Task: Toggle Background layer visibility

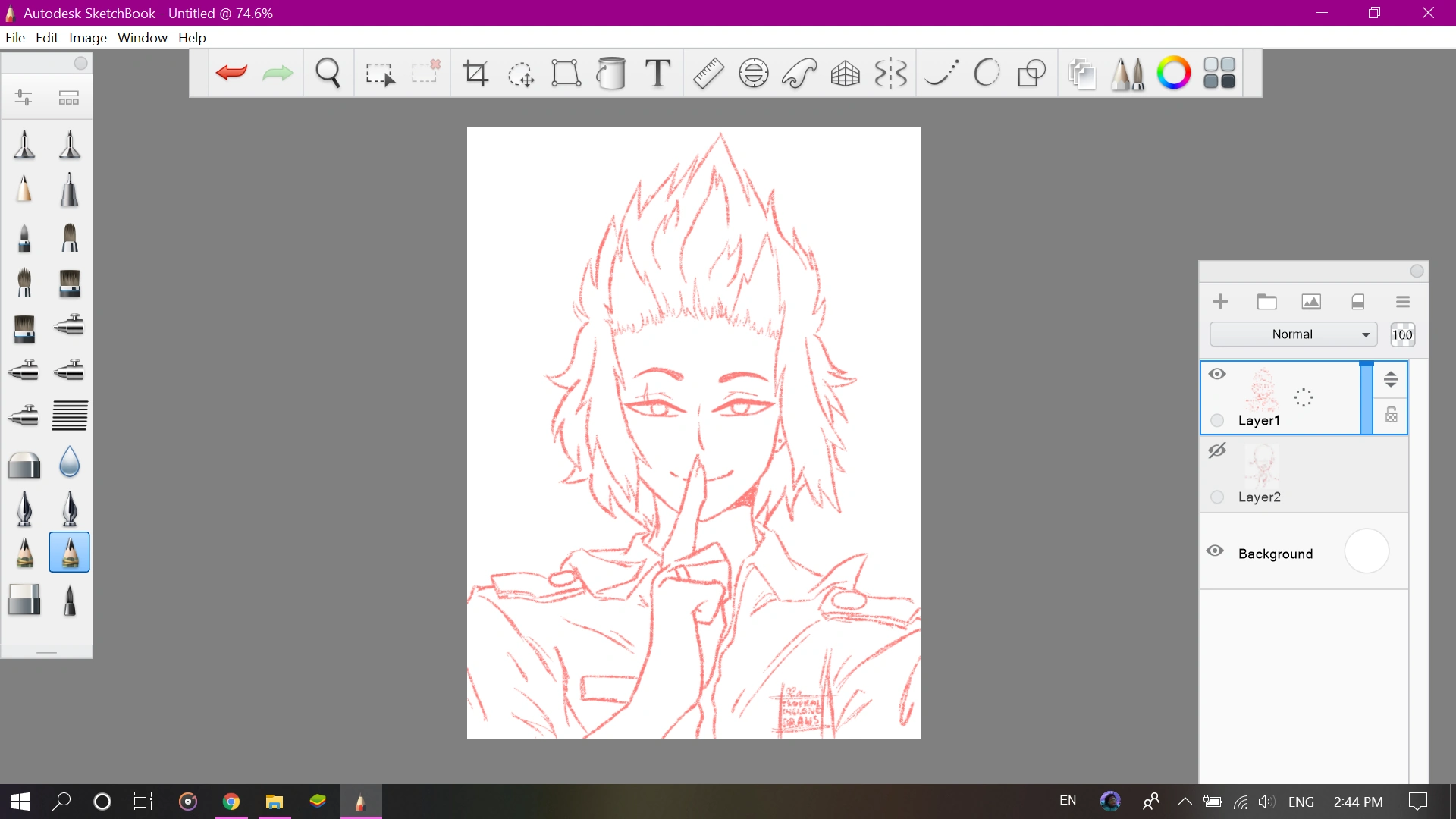Action: [x=1215, y=551]
